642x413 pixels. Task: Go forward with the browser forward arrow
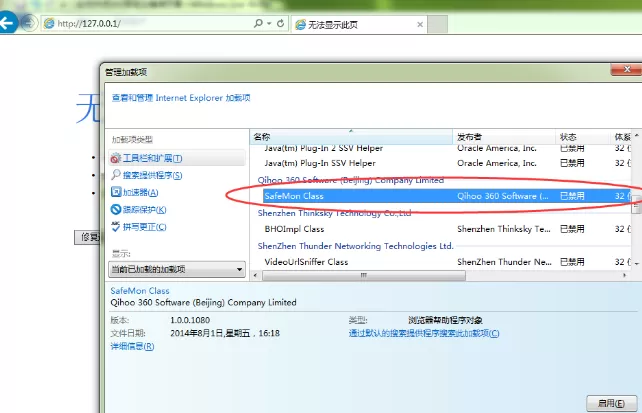click(x=29, y=23)
